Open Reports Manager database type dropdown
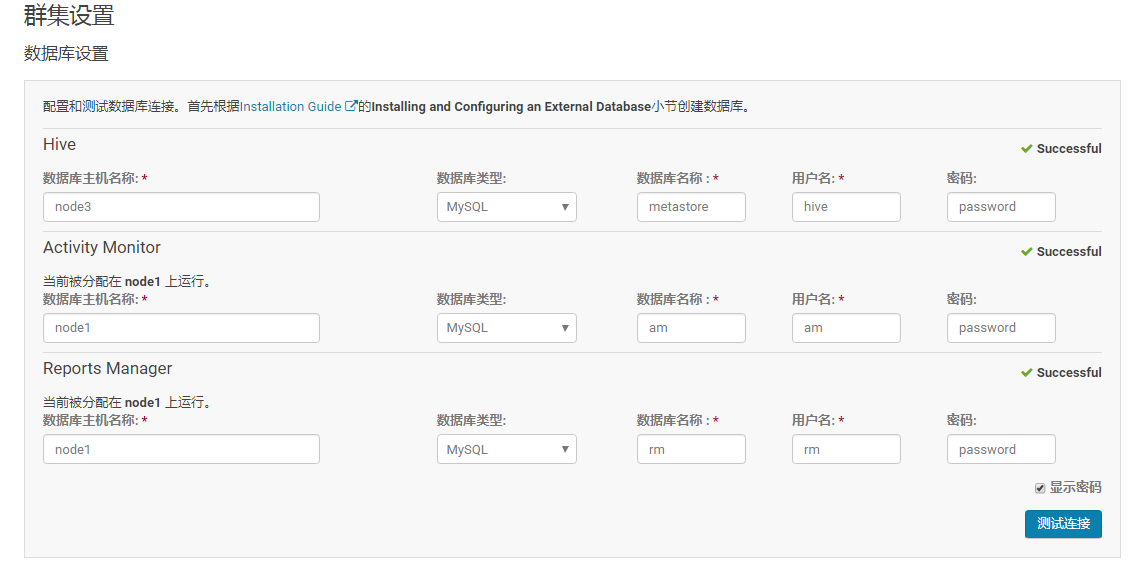The image size is (1137, 568). [506, 450]
